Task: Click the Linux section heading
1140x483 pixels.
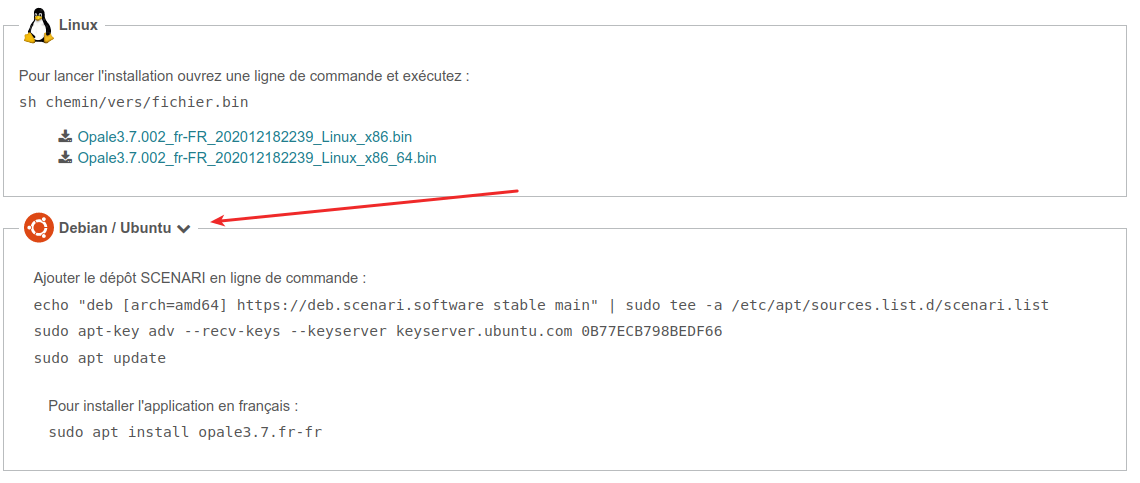Action: click(79, 25)
